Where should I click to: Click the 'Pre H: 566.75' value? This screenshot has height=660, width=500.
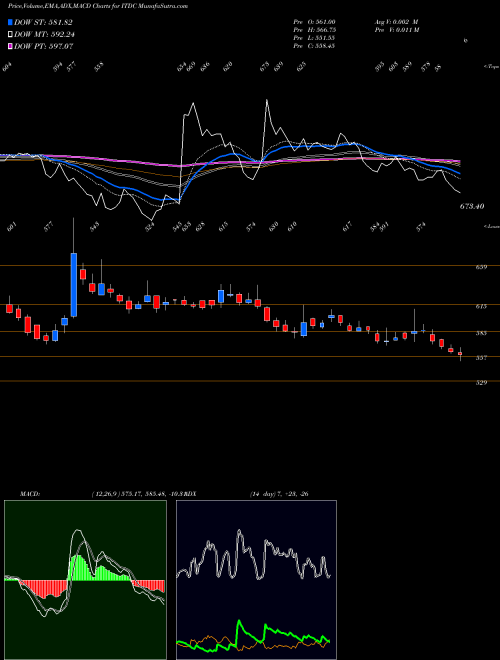(x=314, y=30)
